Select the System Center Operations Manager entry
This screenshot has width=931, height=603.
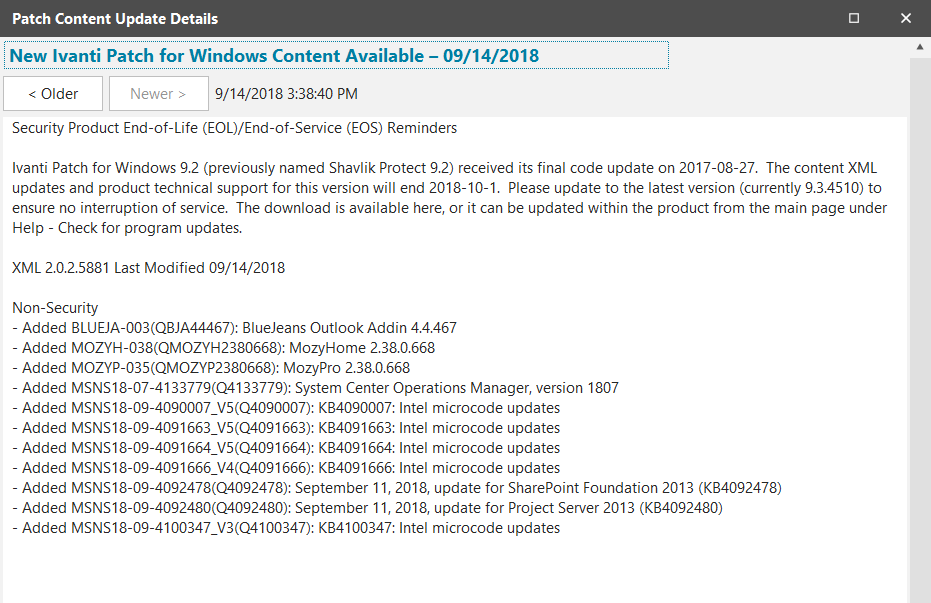click(x=315, y=388)
